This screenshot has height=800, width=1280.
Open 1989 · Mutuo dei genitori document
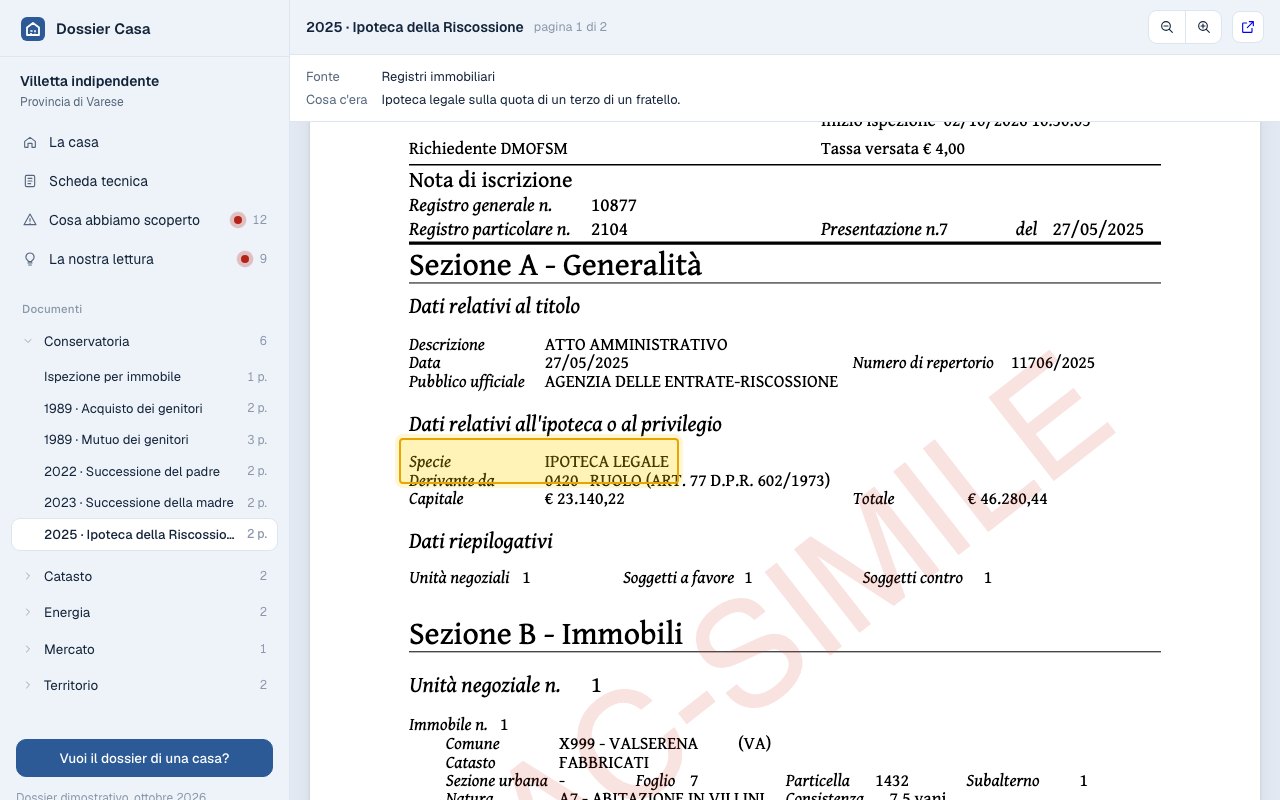click(x=144, y=440)
